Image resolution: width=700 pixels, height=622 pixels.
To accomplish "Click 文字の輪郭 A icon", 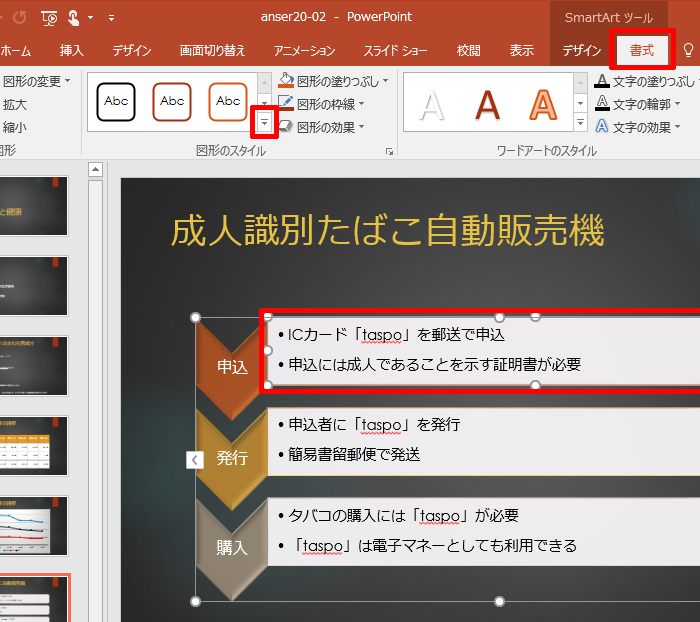I will pos(602,104).
